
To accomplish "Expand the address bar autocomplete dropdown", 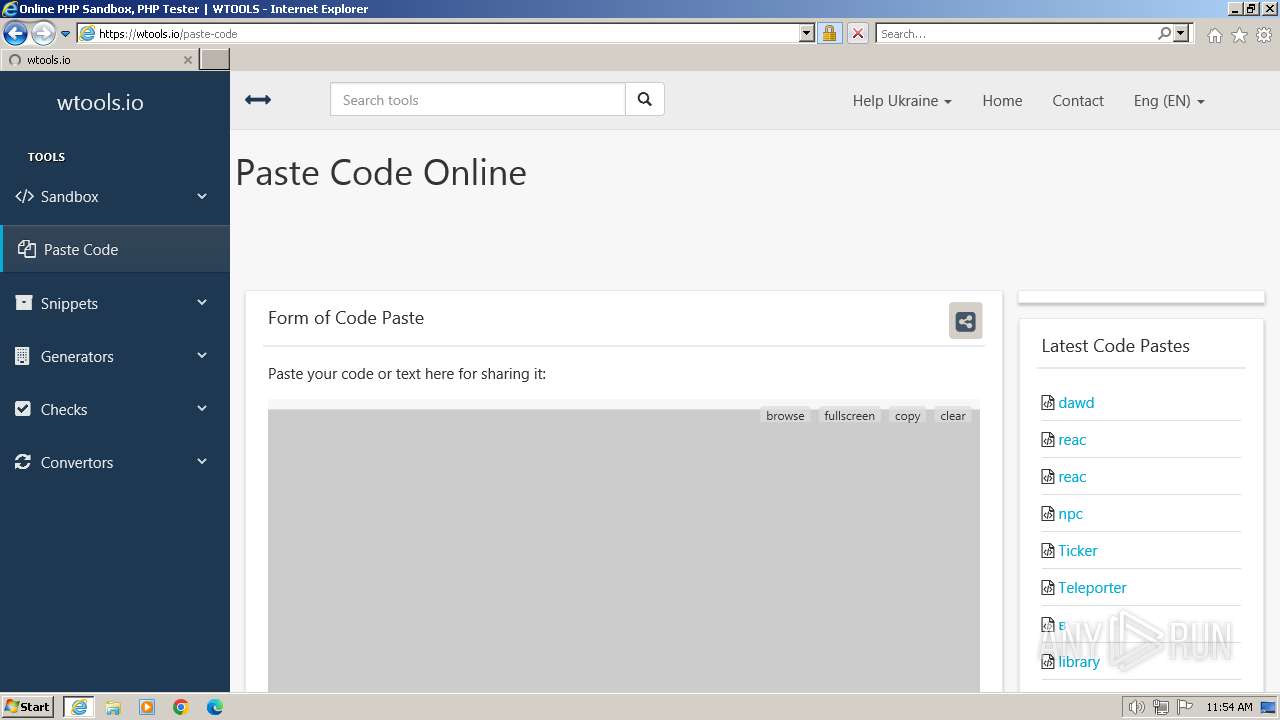I will [807, 33].
